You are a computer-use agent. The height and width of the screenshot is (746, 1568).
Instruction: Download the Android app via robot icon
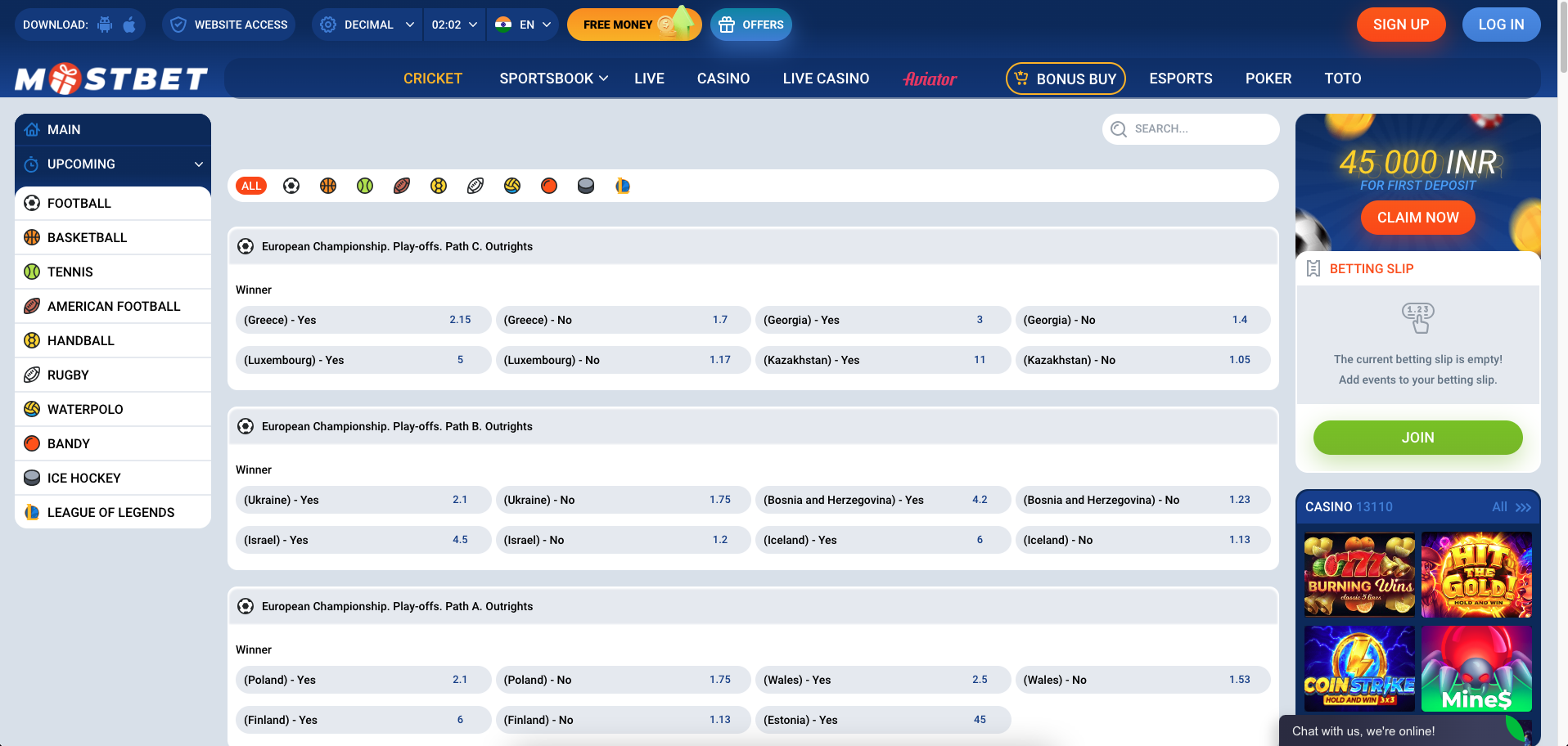(x=105, y=25)
